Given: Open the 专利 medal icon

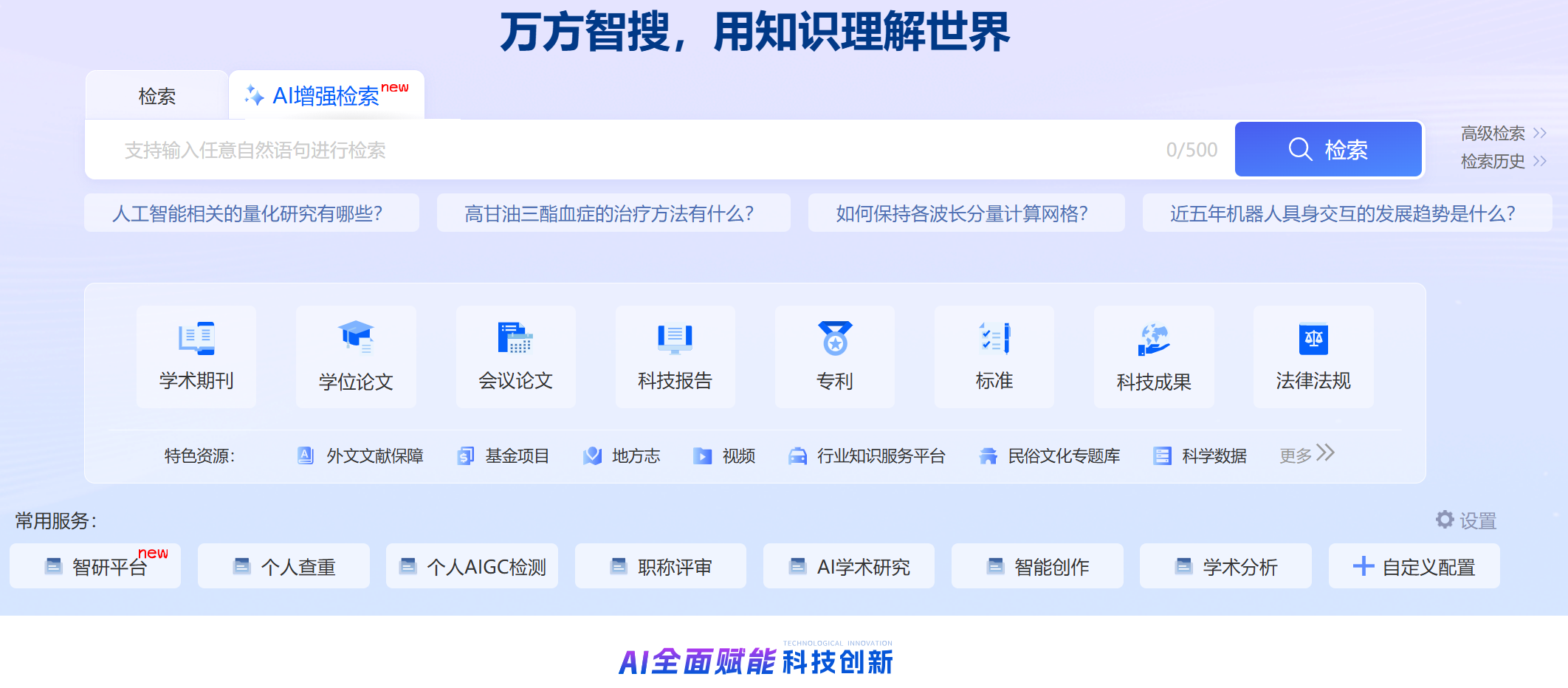Looking at the screenshot, I should point(834,340).
